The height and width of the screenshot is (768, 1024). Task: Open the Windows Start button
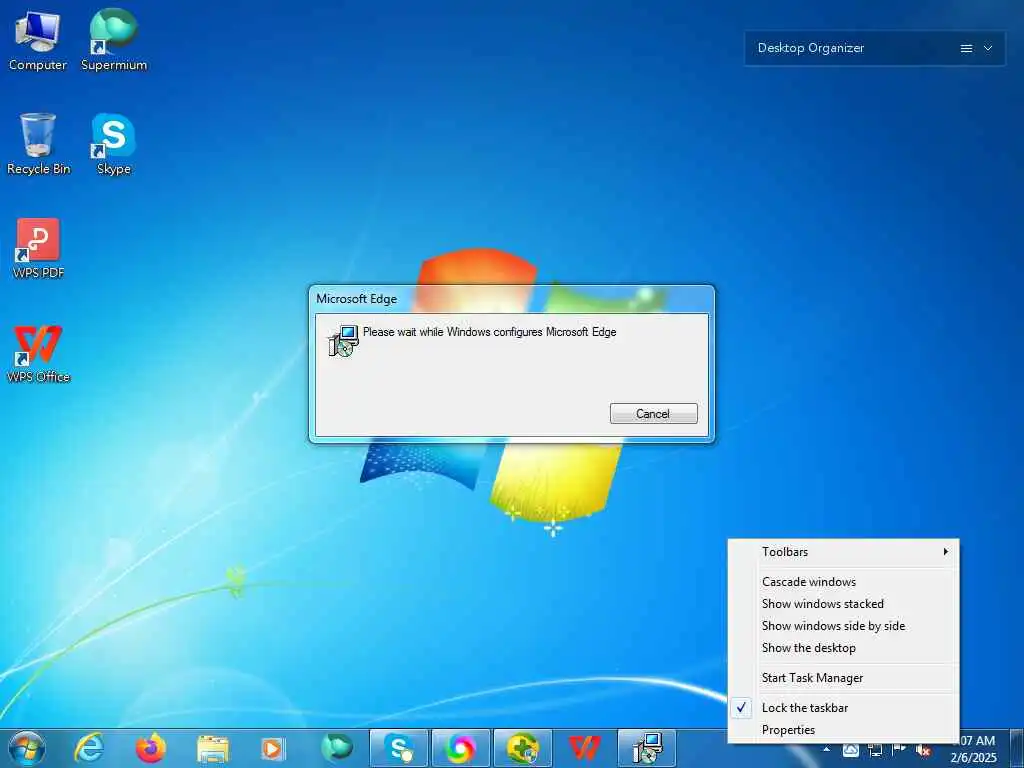(x=26, y=748)
